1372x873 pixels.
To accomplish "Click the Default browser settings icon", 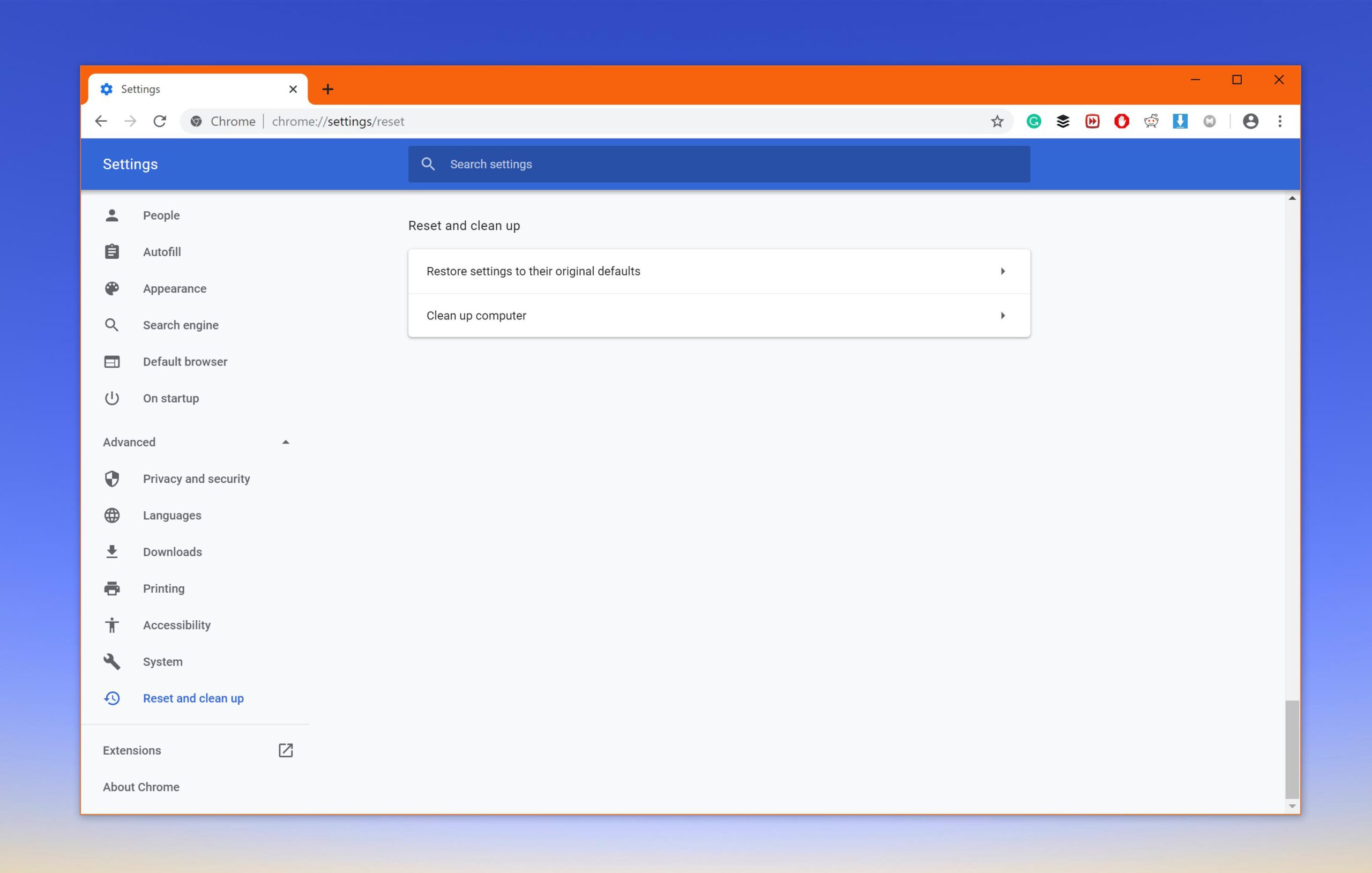I will (x=111, y=361).
